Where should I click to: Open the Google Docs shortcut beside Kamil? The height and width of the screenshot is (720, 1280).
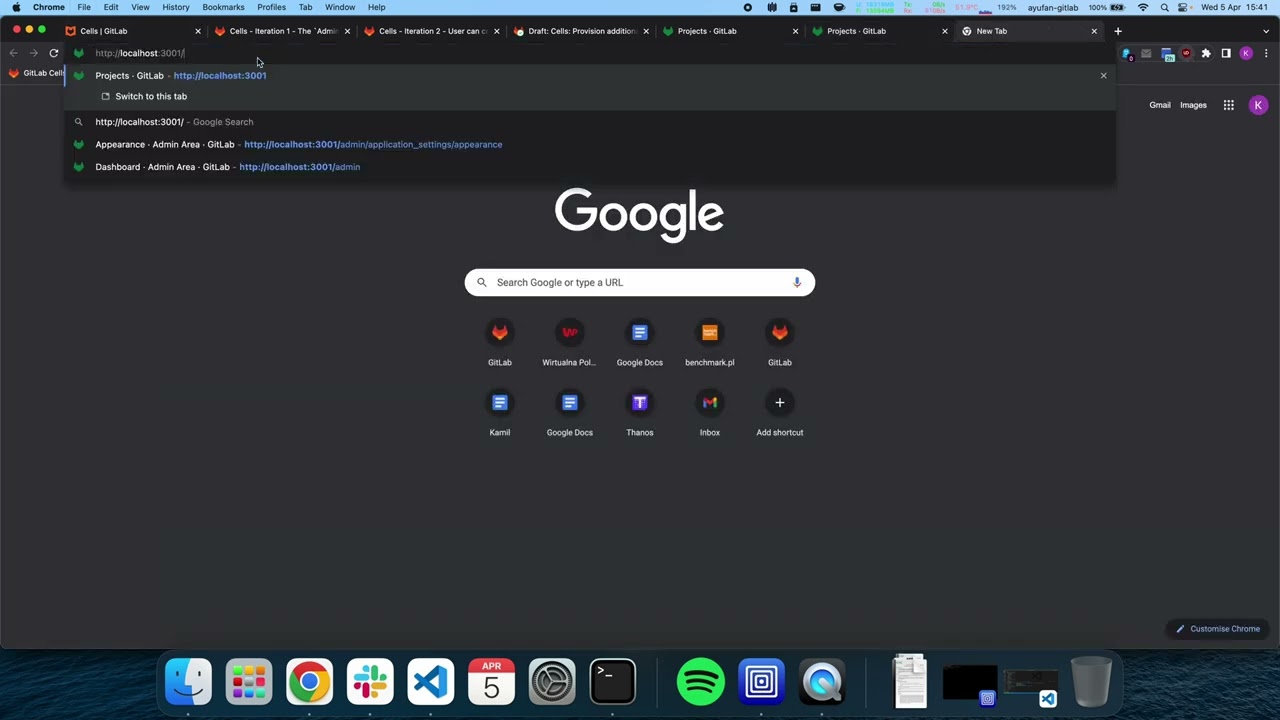pyautogui.click(x=569, y=413)
